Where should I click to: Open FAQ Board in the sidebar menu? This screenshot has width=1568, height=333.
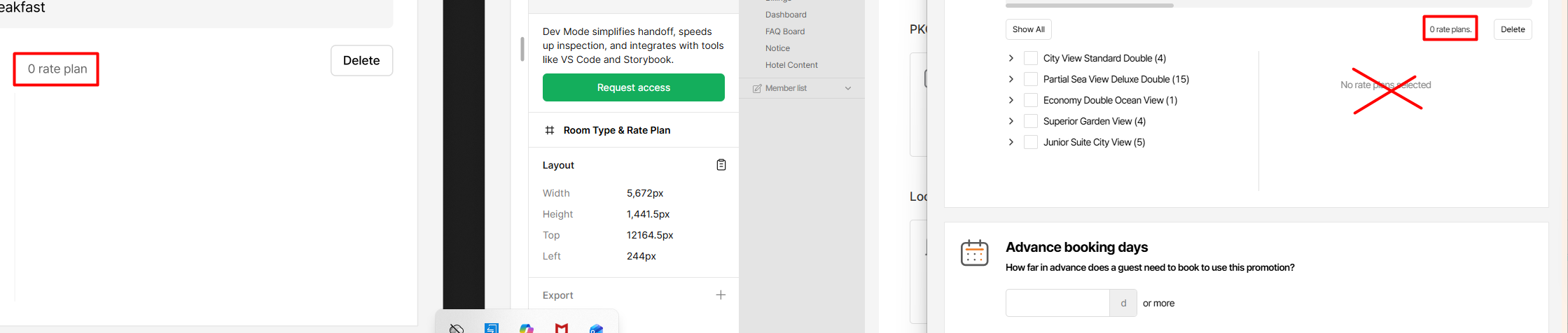point(784,31)
